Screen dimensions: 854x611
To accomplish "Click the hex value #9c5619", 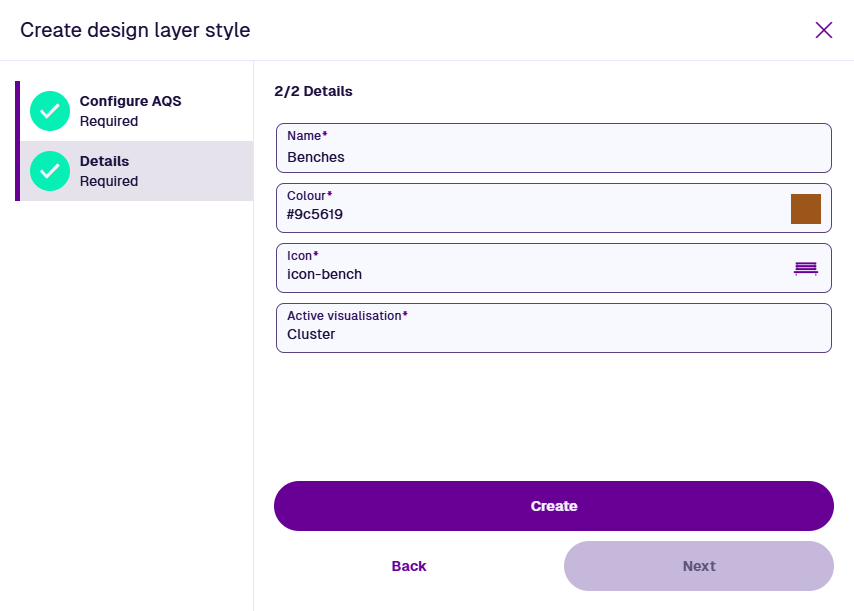I will pyautogui.click(x=315, y=214).
